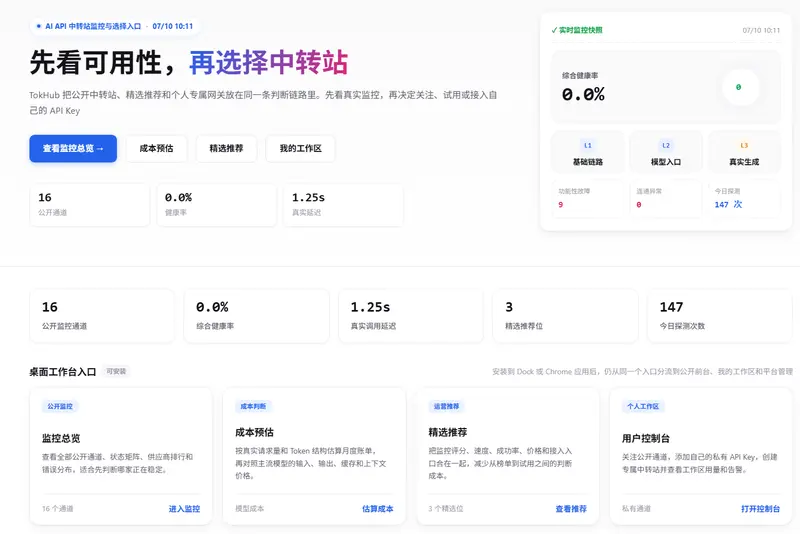This screenshot has width=800, height=534.
Task: Click the 桌面工作台入口 heading
Action: pos(63,372)
